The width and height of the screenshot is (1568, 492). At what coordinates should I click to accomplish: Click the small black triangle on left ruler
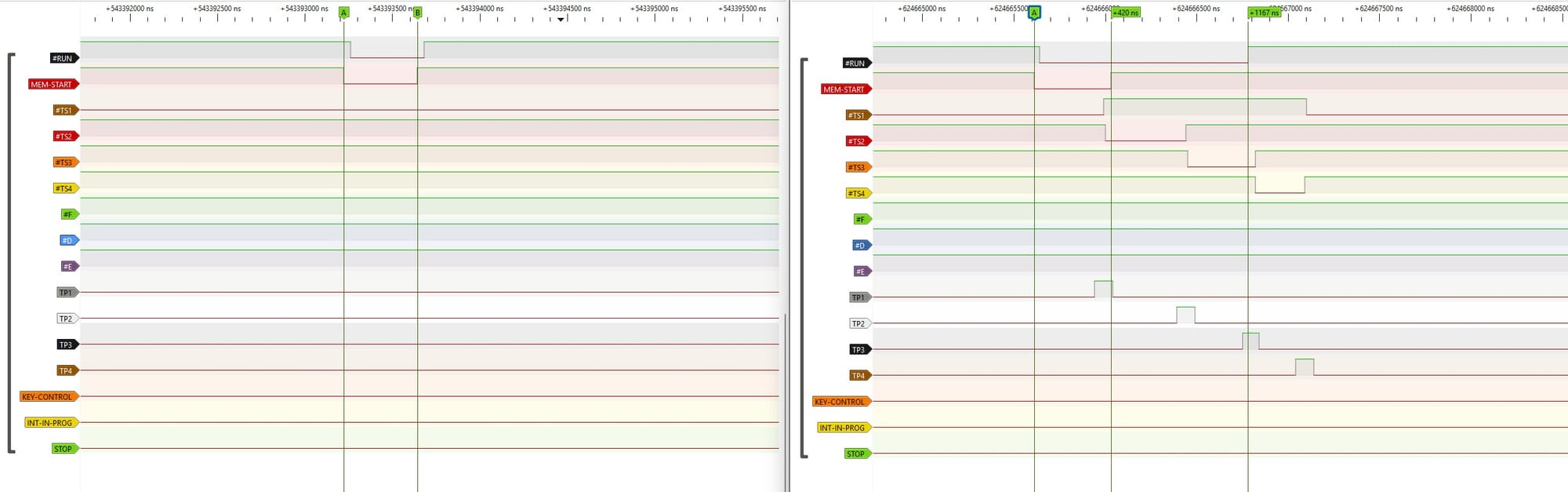(x=561, y=19)
